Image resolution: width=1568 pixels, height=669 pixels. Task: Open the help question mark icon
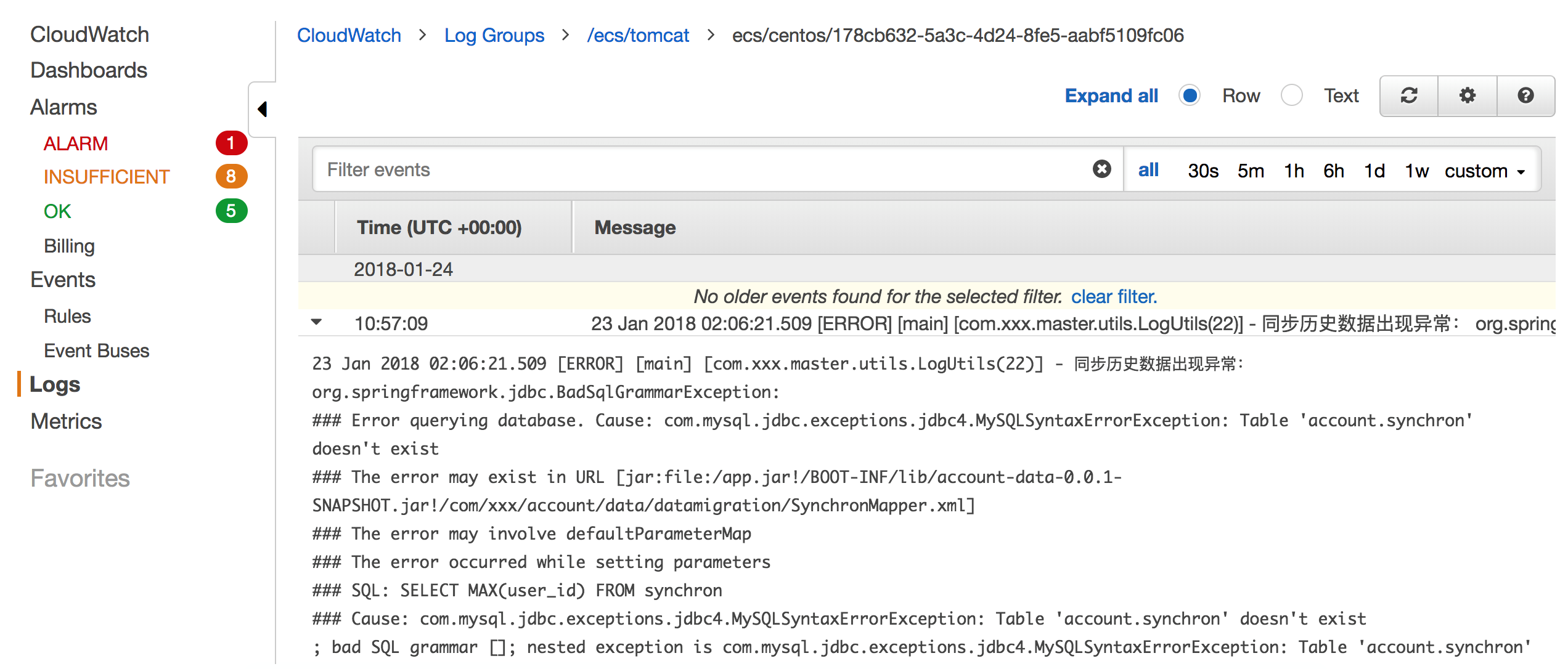tap(1525, 95)
